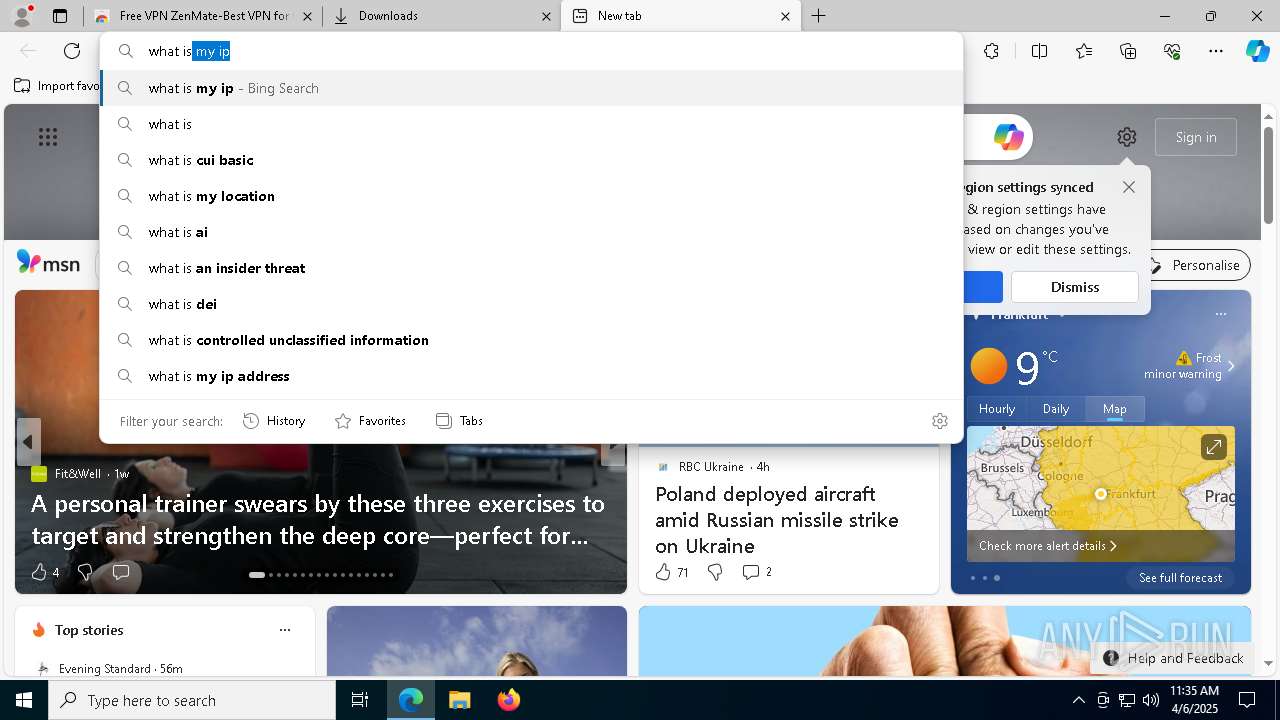Go to previous carousel story
The height and width of the screenshot is (720, 1280).
[28, 442]
